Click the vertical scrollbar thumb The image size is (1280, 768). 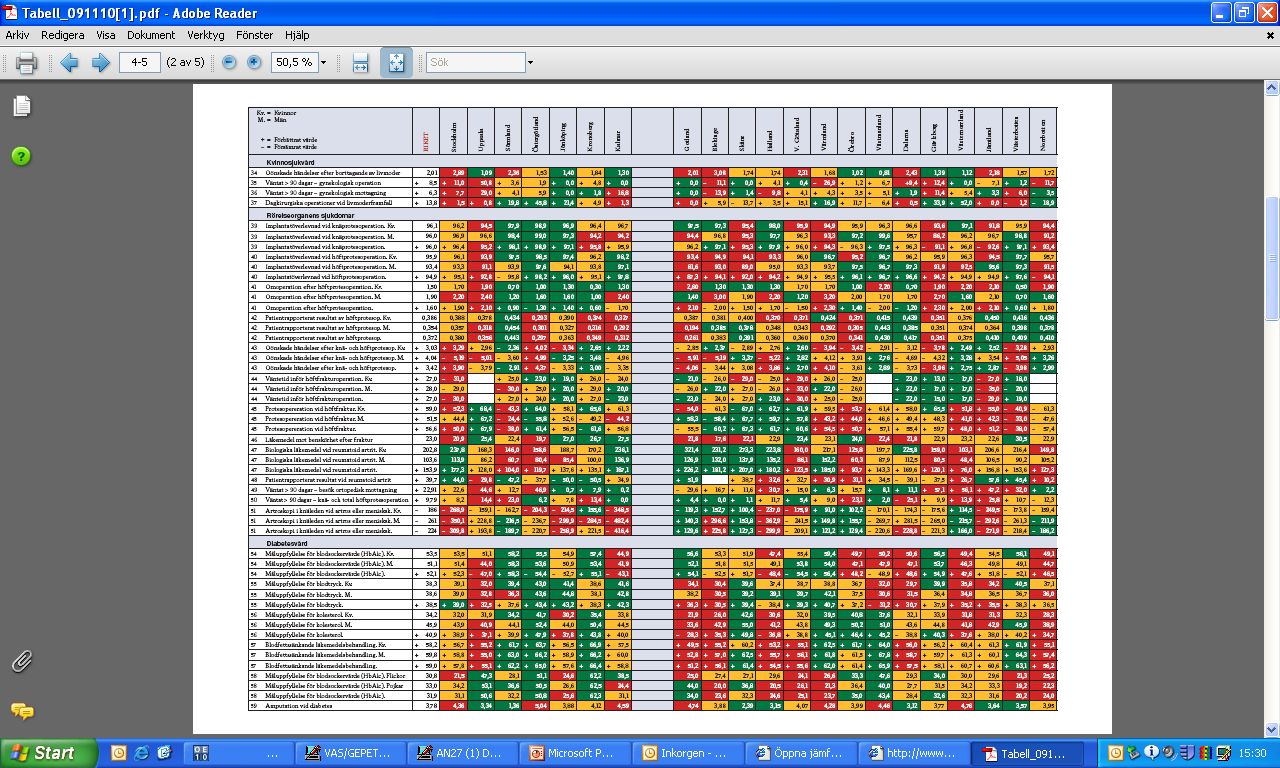pos(1271,259)
